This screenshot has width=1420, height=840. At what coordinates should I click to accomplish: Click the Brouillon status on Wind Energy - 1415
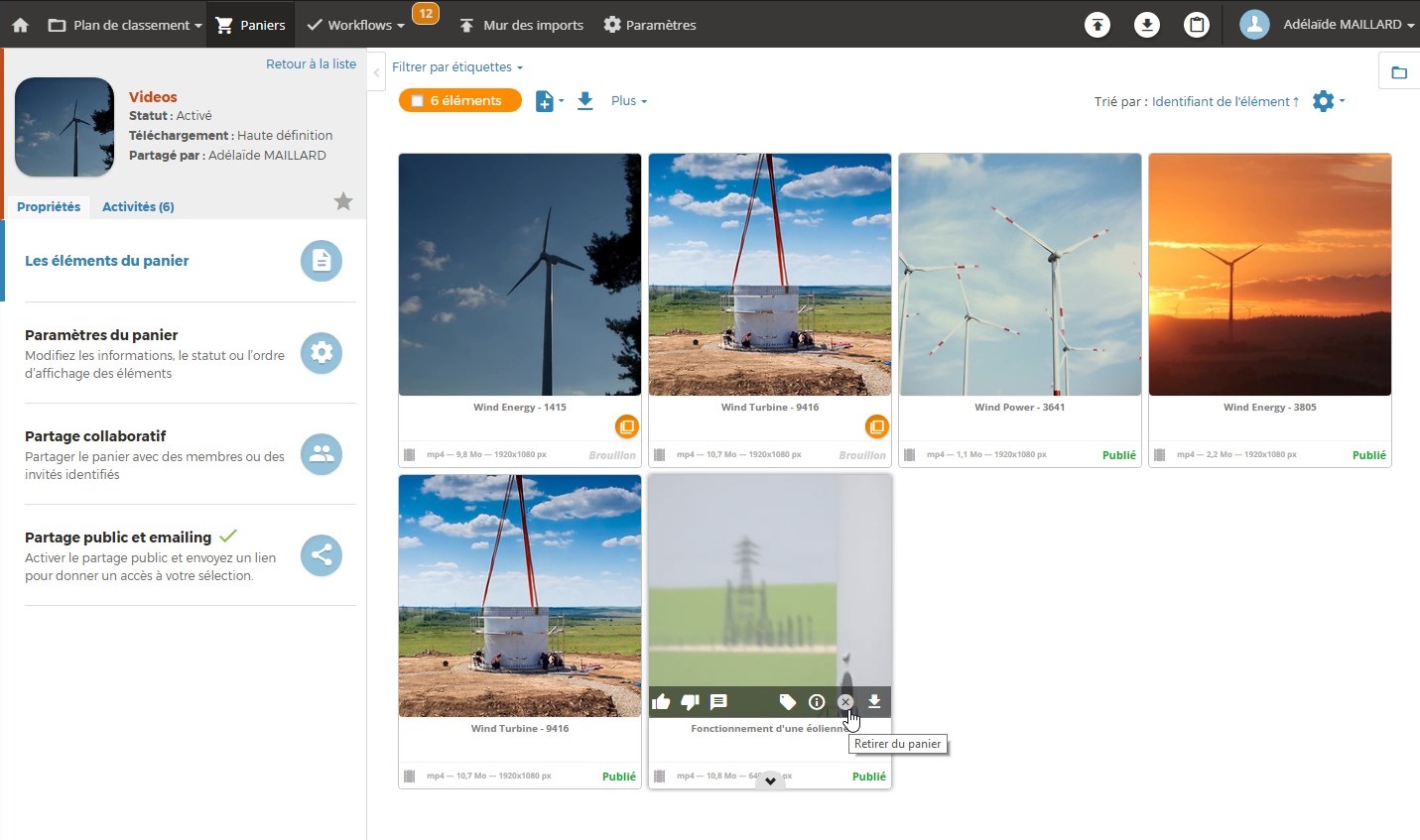pos(612,455)
